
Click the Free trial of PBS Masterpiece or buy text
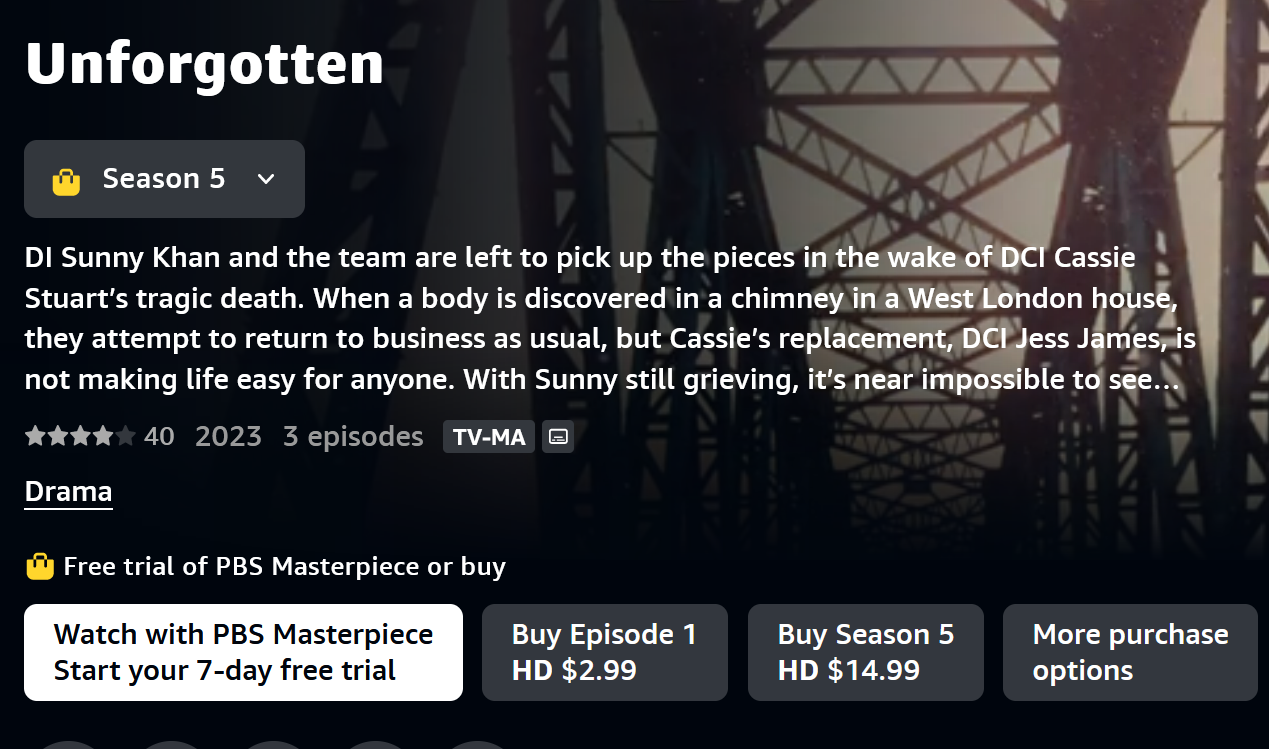(284, 567)
